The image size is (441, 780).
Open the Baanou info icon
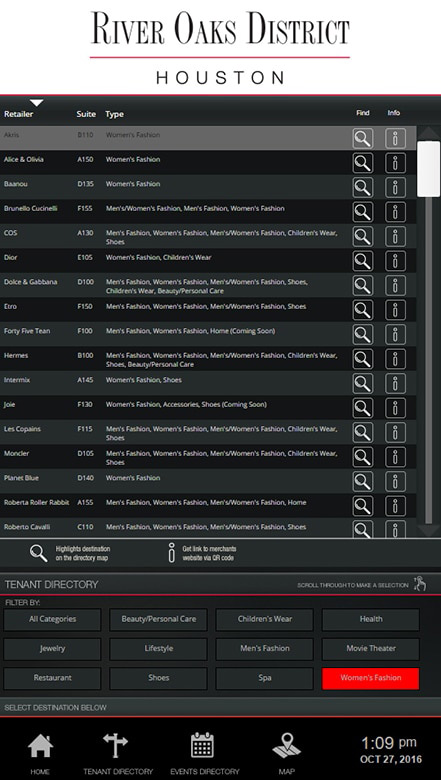pos(395,187)
